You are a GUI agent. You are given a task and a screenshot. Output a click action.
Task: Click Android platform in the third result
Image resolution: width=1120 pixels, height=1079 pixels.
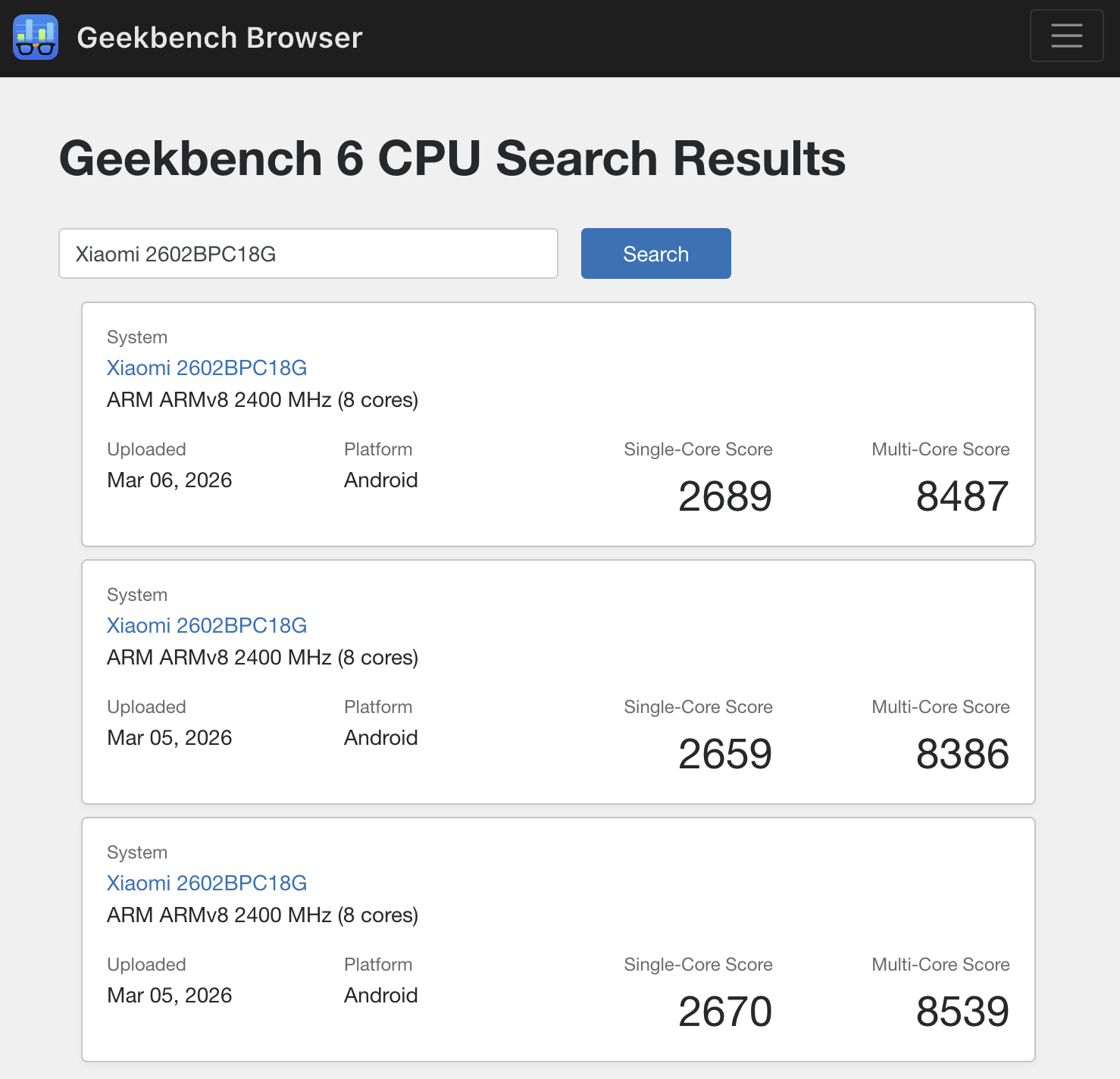pos(380,996)
